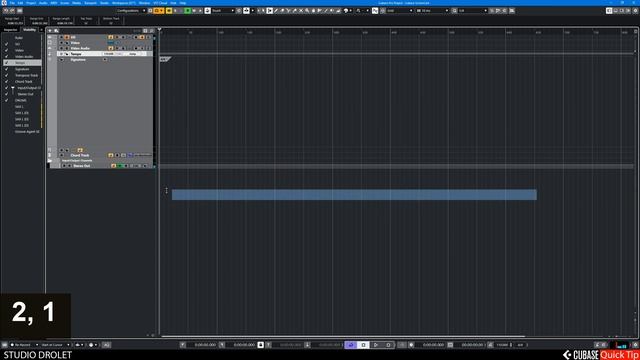640x360 pixels.
Task: Toggle the yellow Solo state button in toolbar
Action: pyautogui.click(x=169, y=11)
